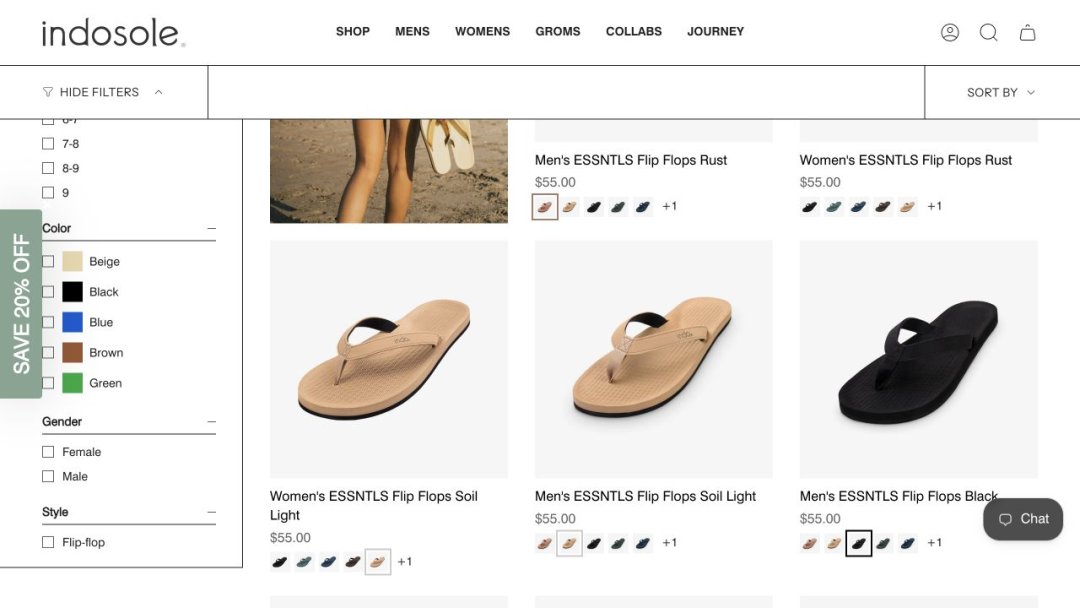The width and height of the screenshot is (1080, 608).
Task: Open the GROMS menu
Action: pyautogui.click(x=558, y=32)
